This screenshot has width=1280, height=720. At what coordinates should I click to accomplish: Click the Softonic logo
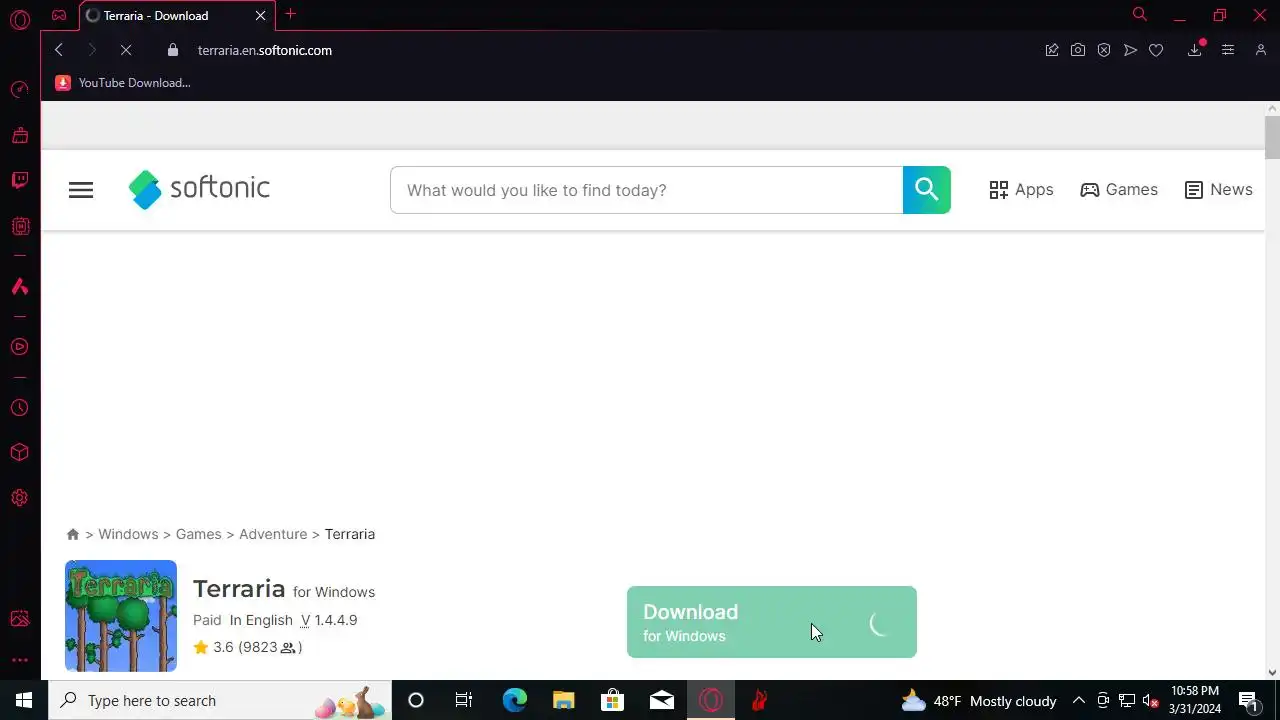199,189
